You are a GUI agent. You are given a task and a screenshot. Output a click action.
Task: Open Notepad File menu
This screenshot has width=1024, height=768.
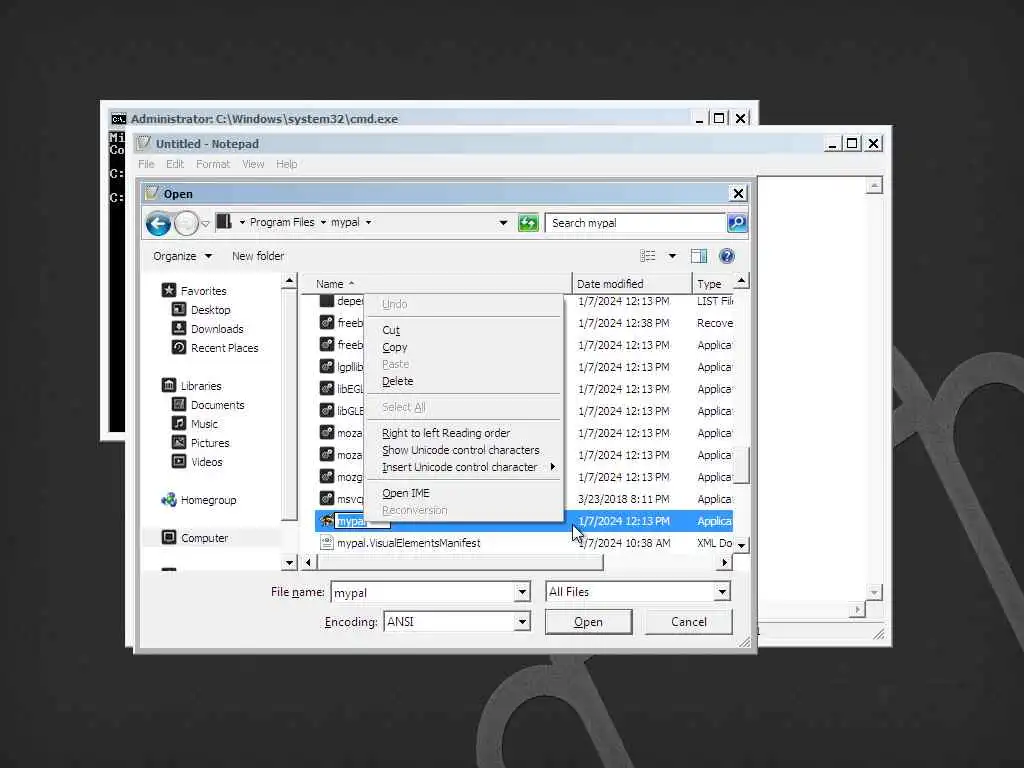coord(146,165)
